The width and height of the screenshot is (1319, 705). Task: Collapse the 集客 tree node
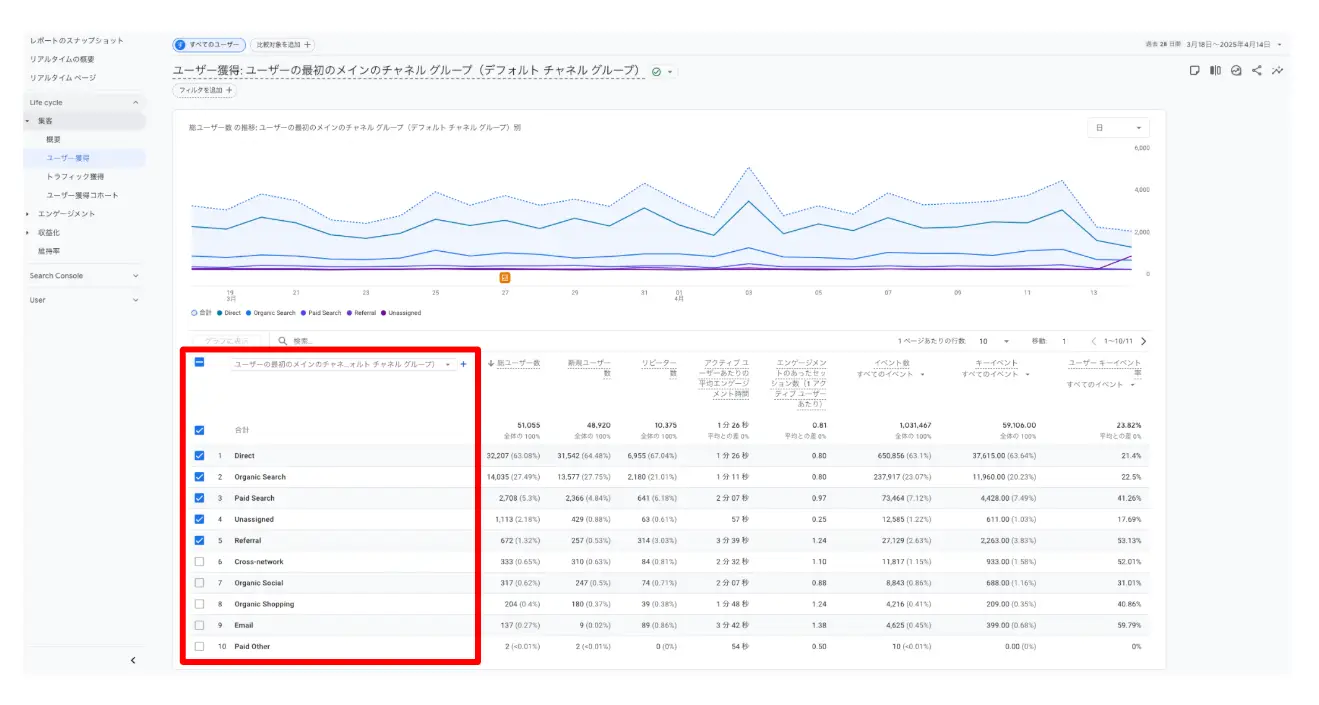coord(28,121)
